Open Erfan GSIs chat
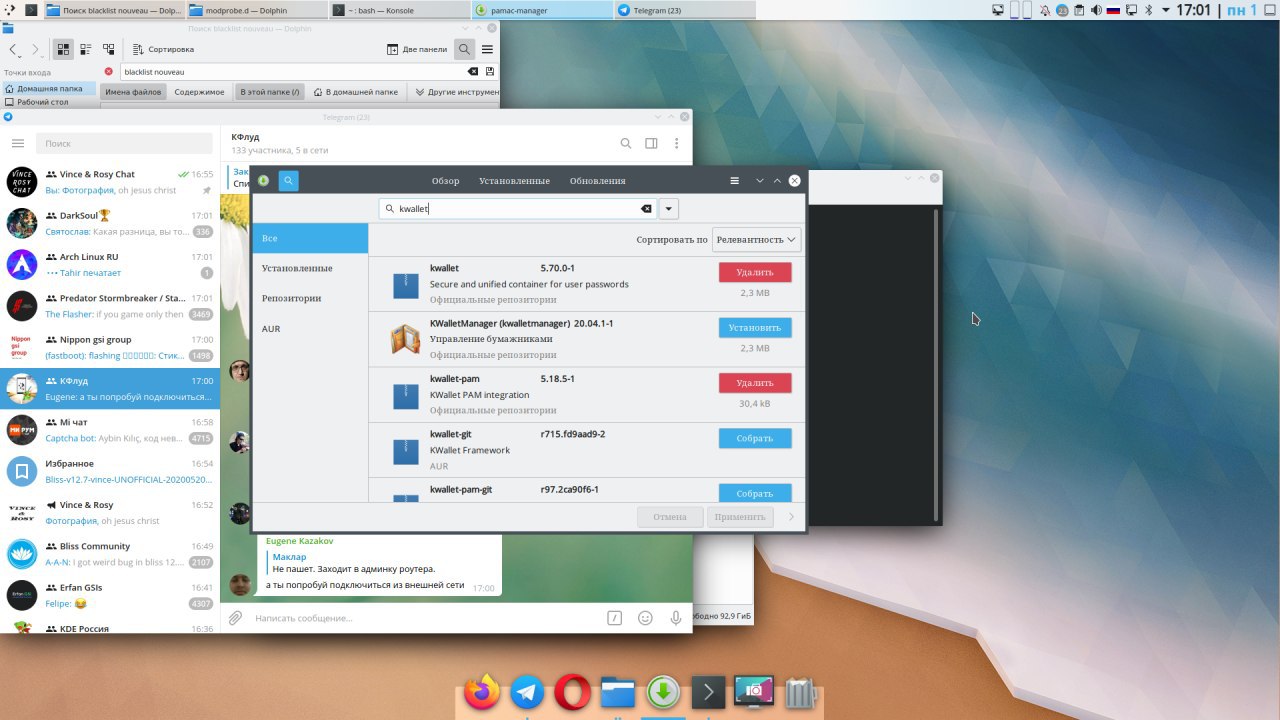This screenshot has height=720, width=1280. click(109, 595)
